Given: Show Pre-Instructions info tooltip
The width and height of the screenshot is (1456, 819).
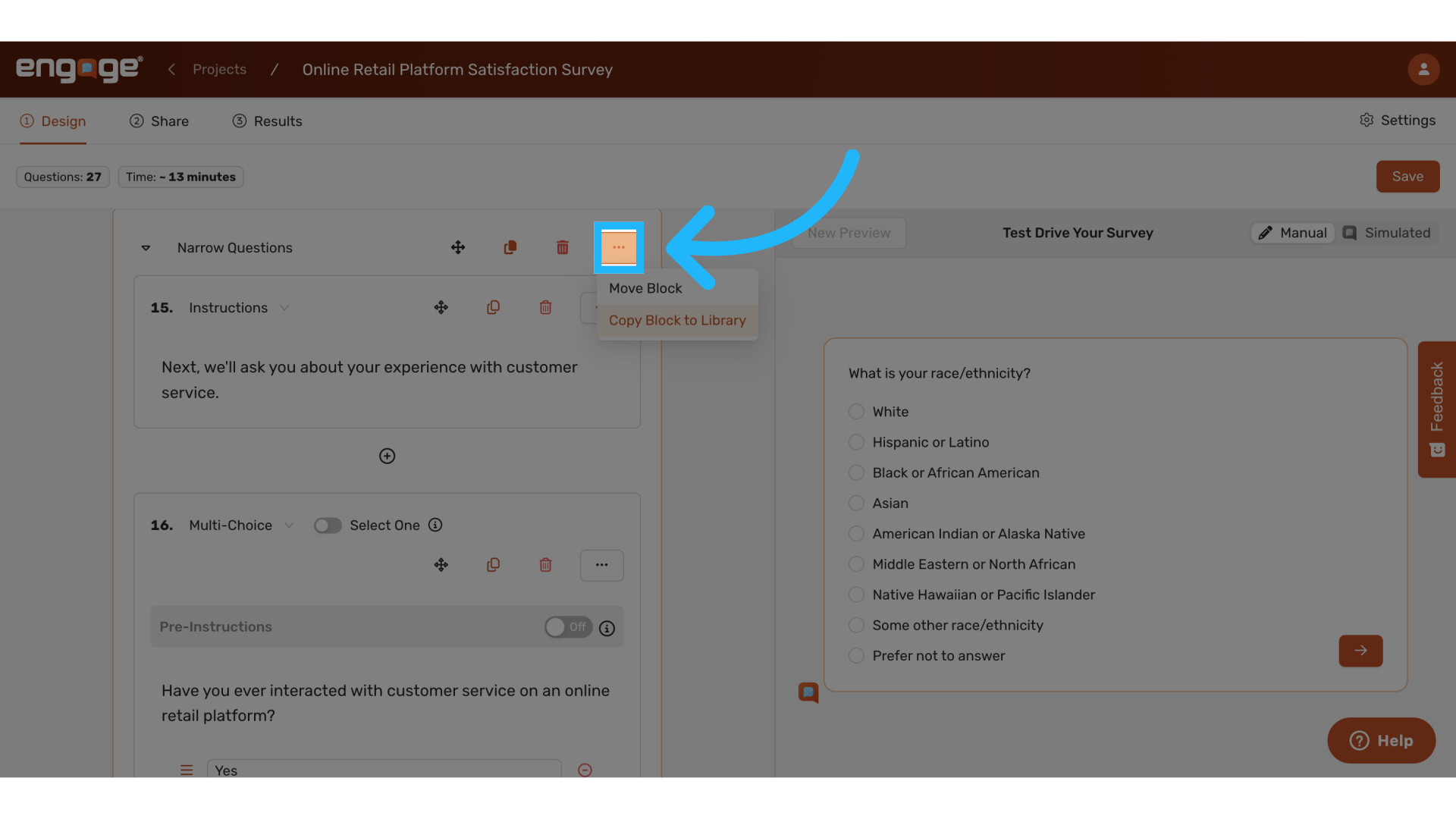Looking at the screenshot, I should (607, 628).
